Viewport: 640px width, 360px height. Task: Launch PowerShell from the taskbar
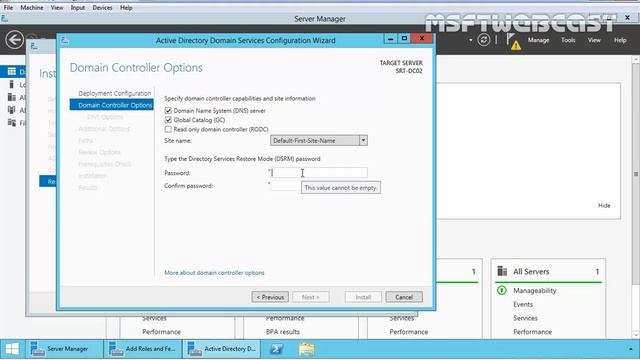(276, 349)
